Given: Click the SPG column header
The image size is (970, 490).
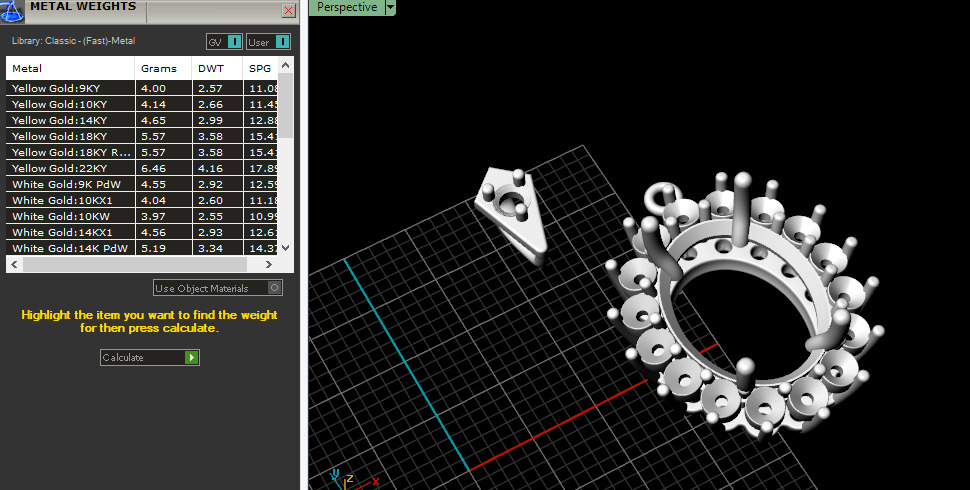Looking at the screenshot, I should (x=260, y=68).
